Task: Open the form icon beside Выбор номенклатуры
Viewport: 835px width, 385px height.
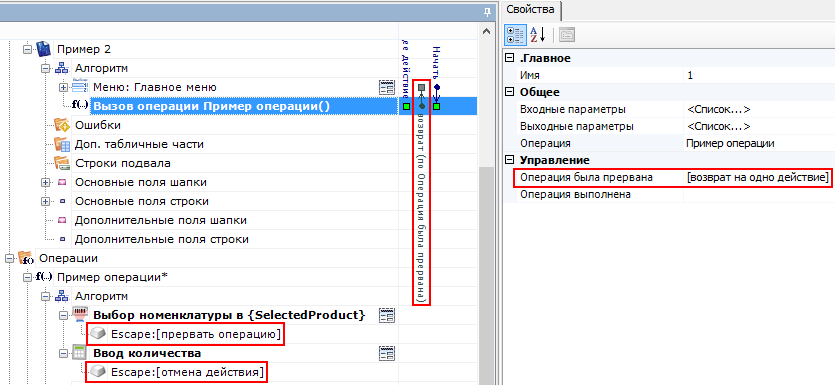Action: (386, 315)
